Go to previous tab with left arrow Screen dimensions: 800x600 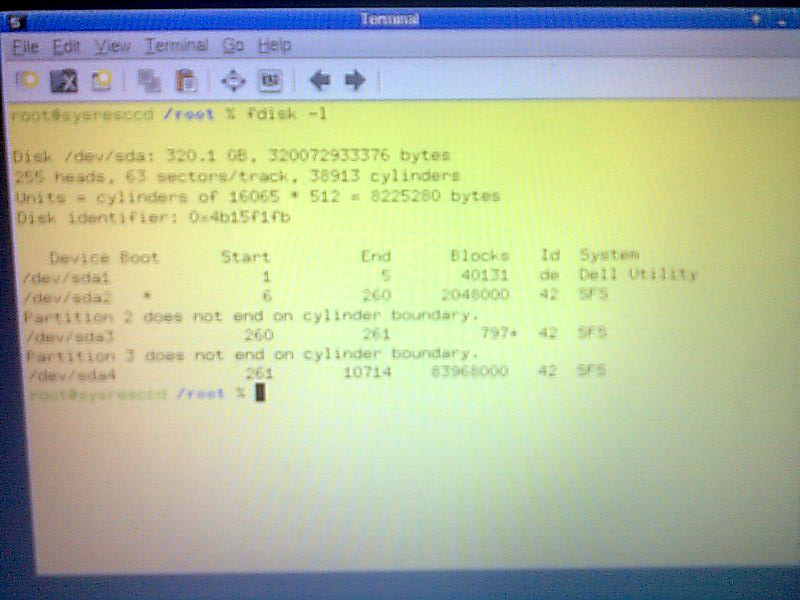point(319,80)
